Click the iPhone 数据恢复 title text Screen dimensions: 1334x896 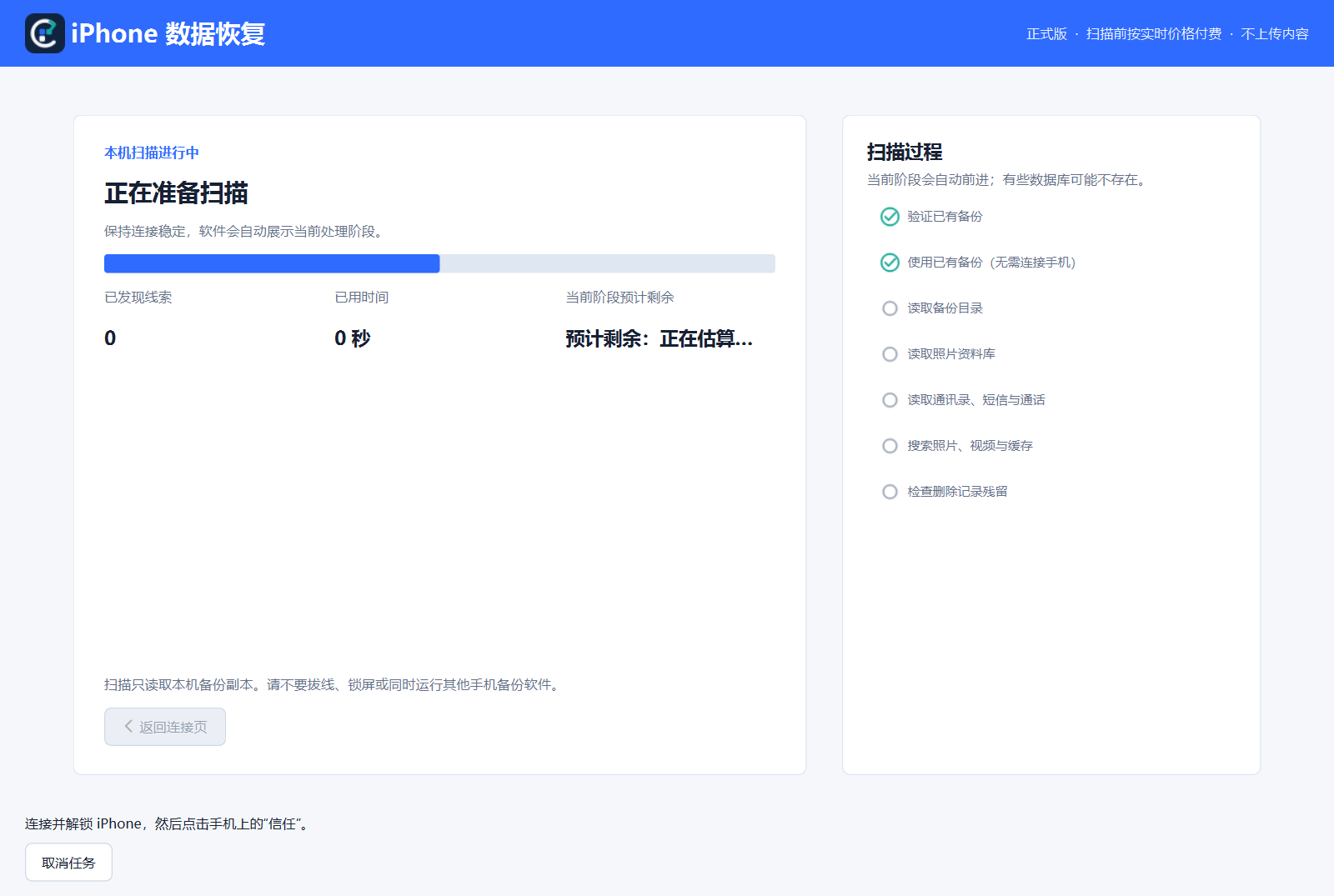tap(168, 33)
